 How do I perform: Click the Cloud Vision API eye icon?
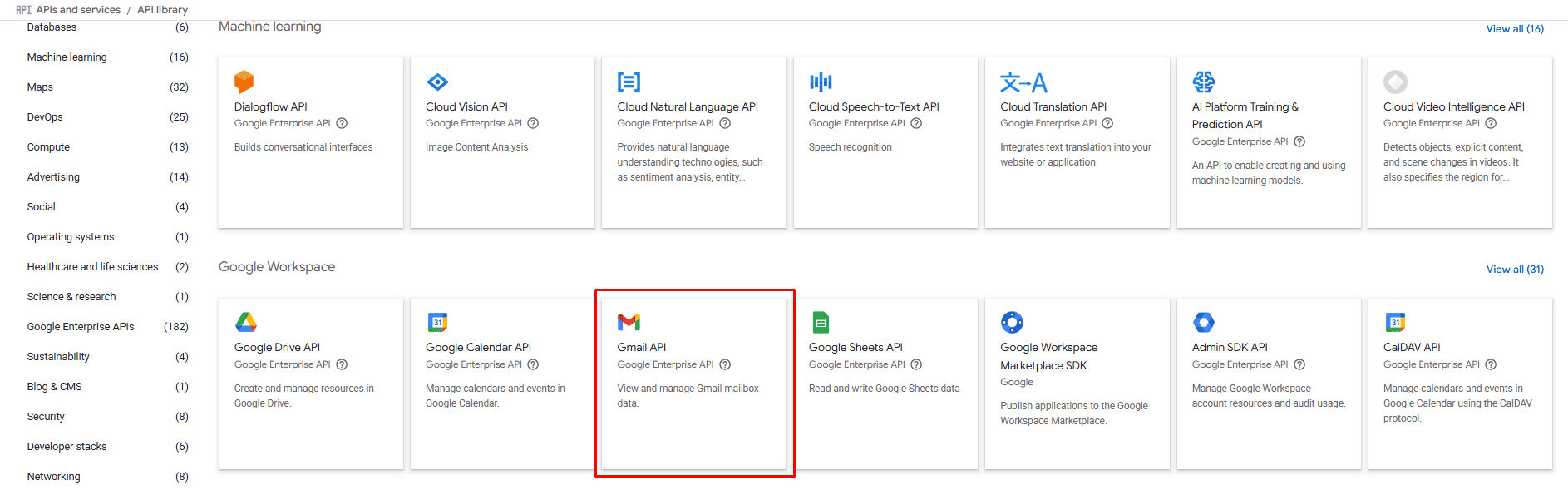coord(437,82)
